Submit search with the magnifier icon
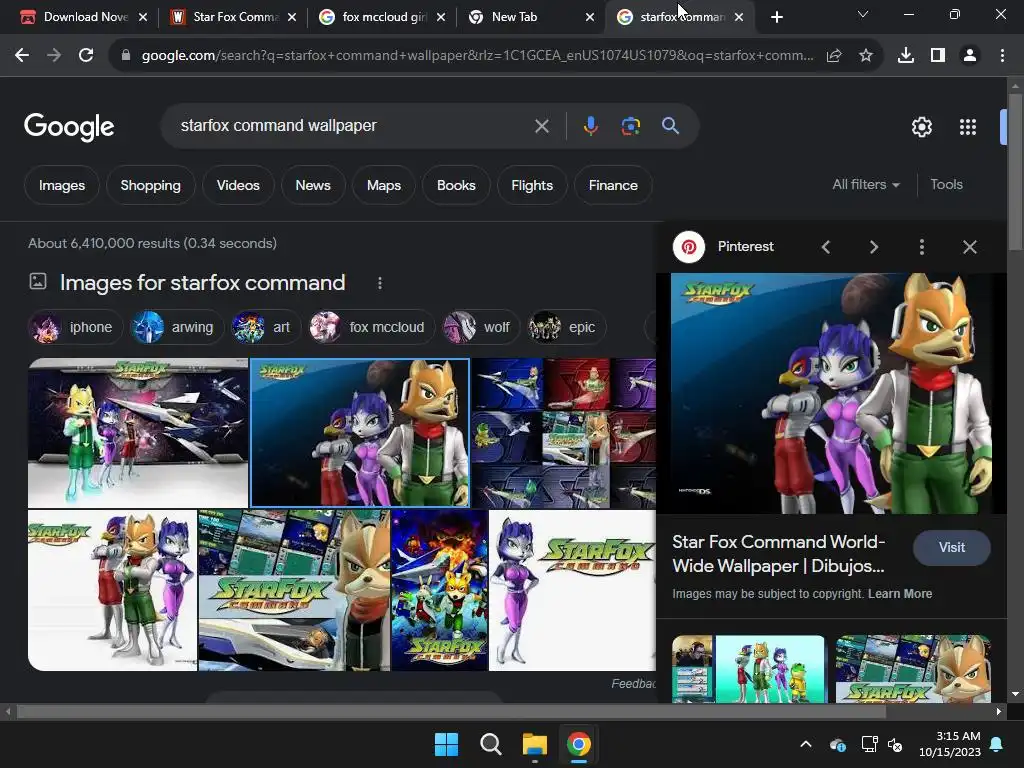The width and height of the screenshot is (1024, 768). (x=671, y=126)
